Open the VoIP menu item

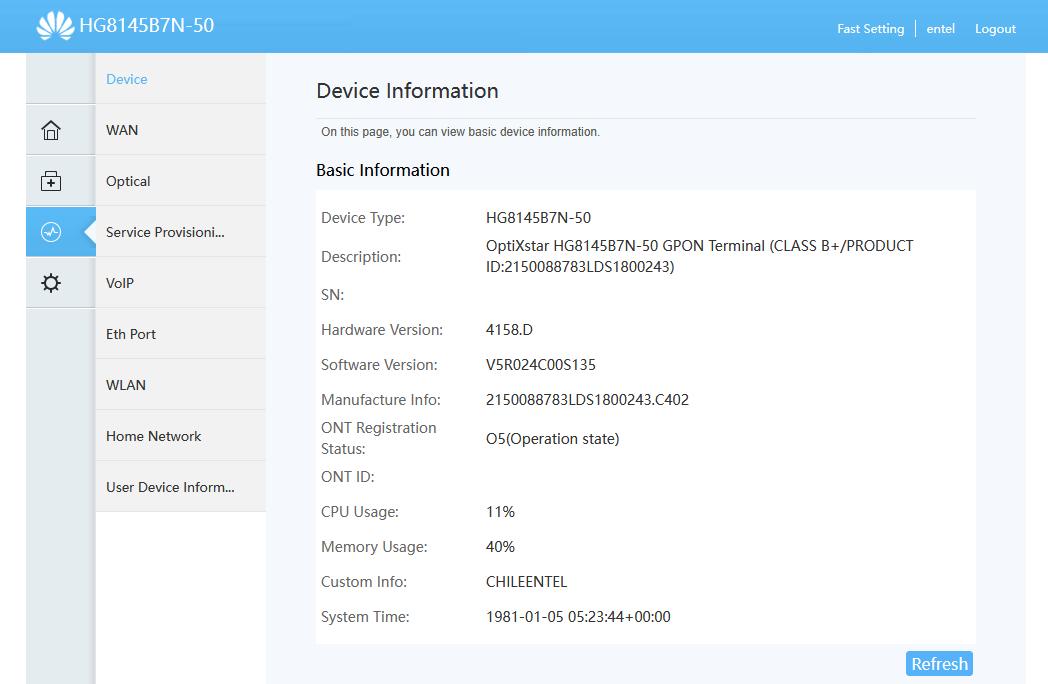click(180, 283)
